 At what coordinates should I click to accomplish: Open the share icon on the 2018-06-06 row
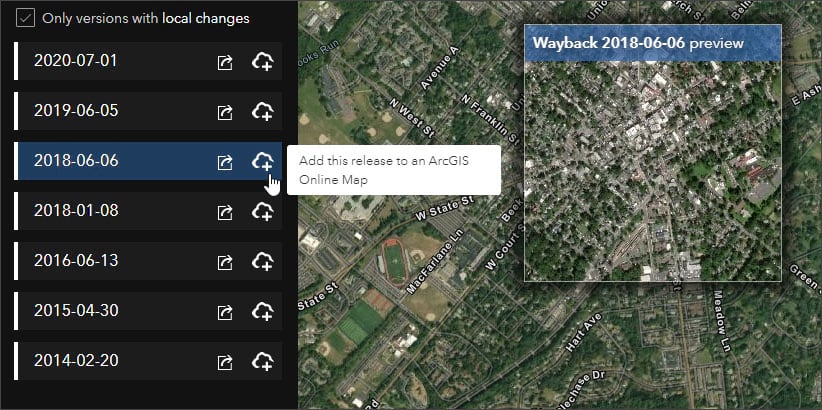(225, 162)
